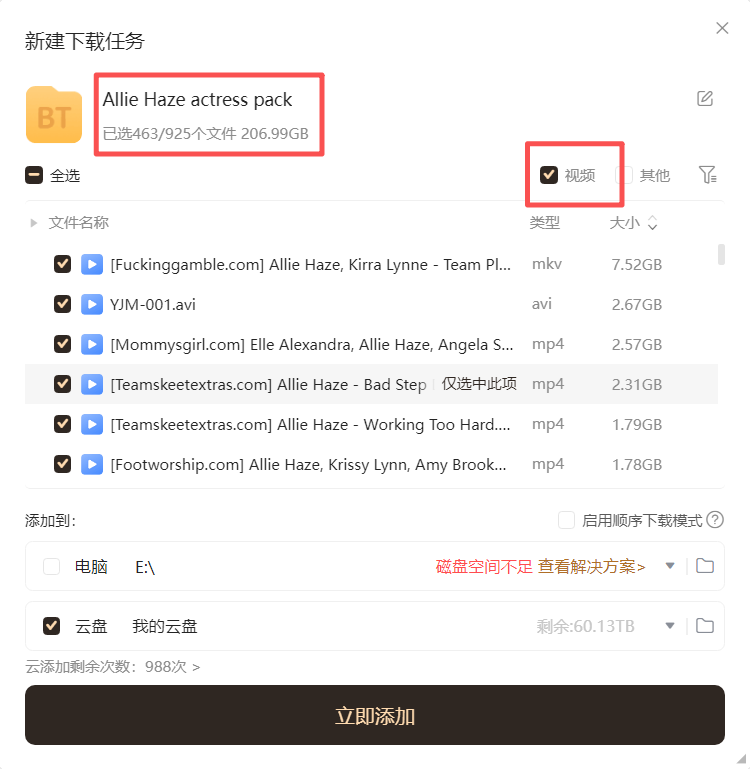The height and width of the screenshot is (769, 750).
Task: Uncheck the 视频 filter checkbox
Action: point(548,175)
